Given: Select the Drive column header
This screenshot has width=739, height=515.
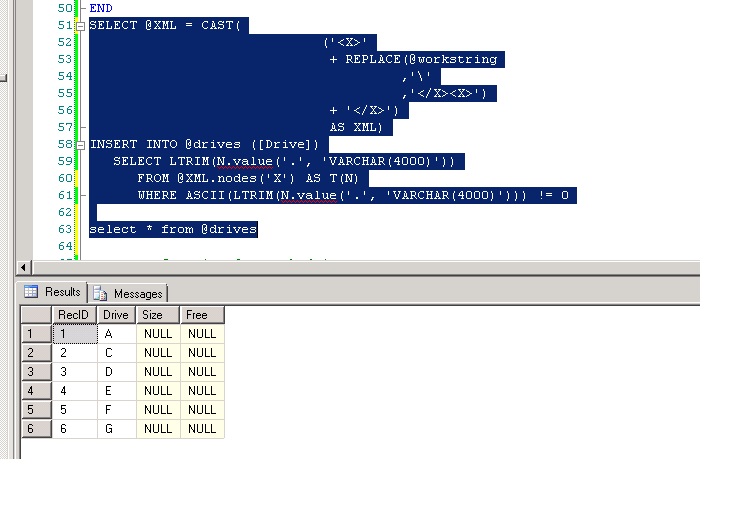Looking at the screenshot, I should [116, 315].
